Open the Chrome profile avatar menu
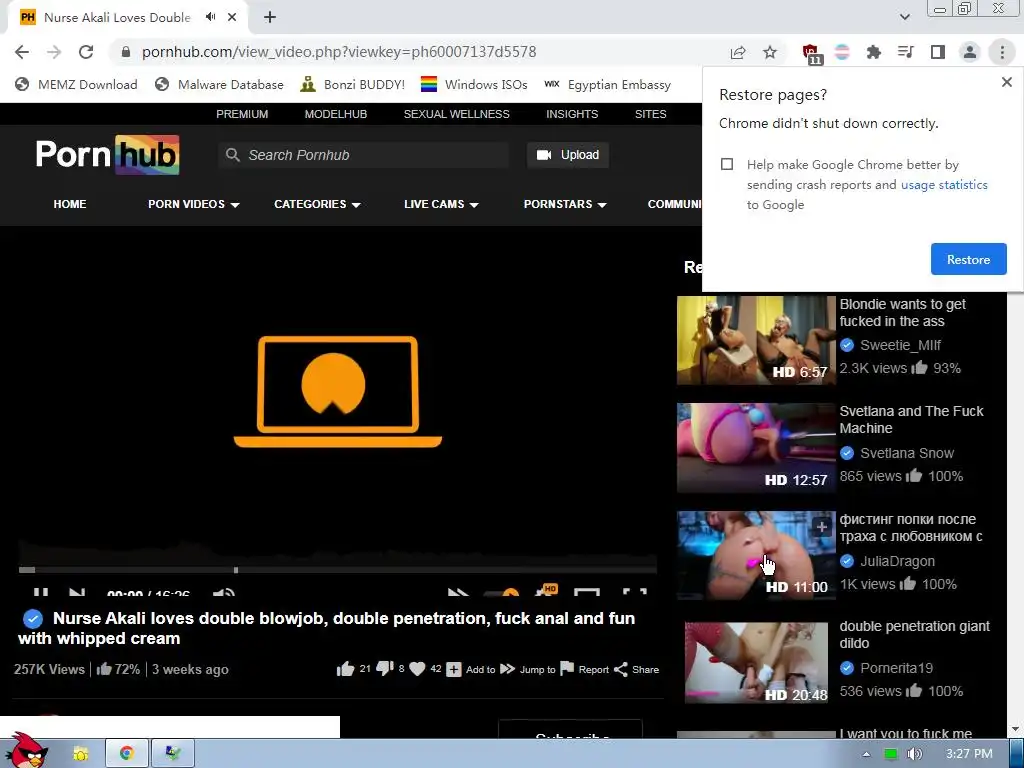Image resolution: width=1024 pixels, height=768 pixels. point(970,52)
